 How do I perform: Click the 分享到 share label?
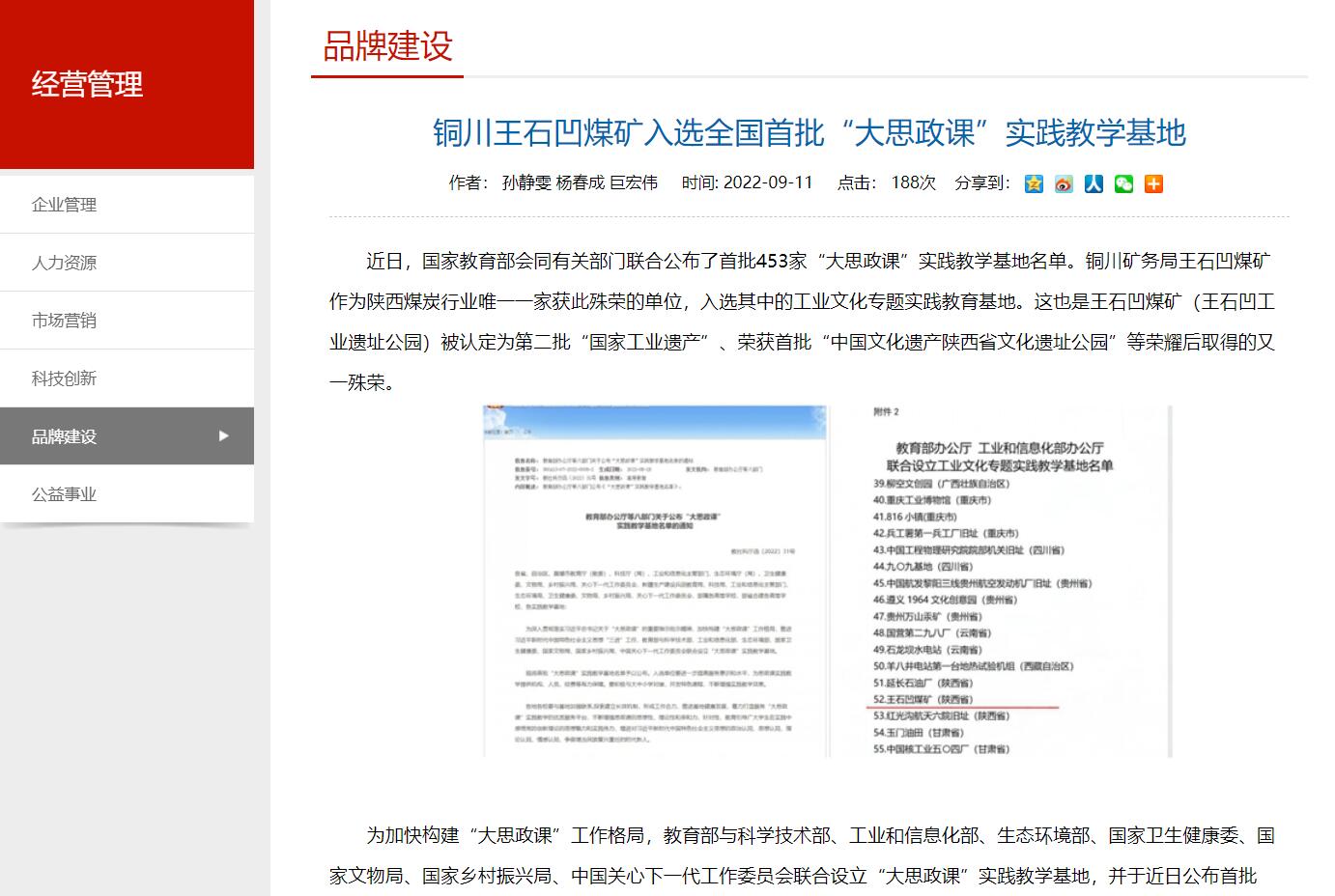[982, 182]
